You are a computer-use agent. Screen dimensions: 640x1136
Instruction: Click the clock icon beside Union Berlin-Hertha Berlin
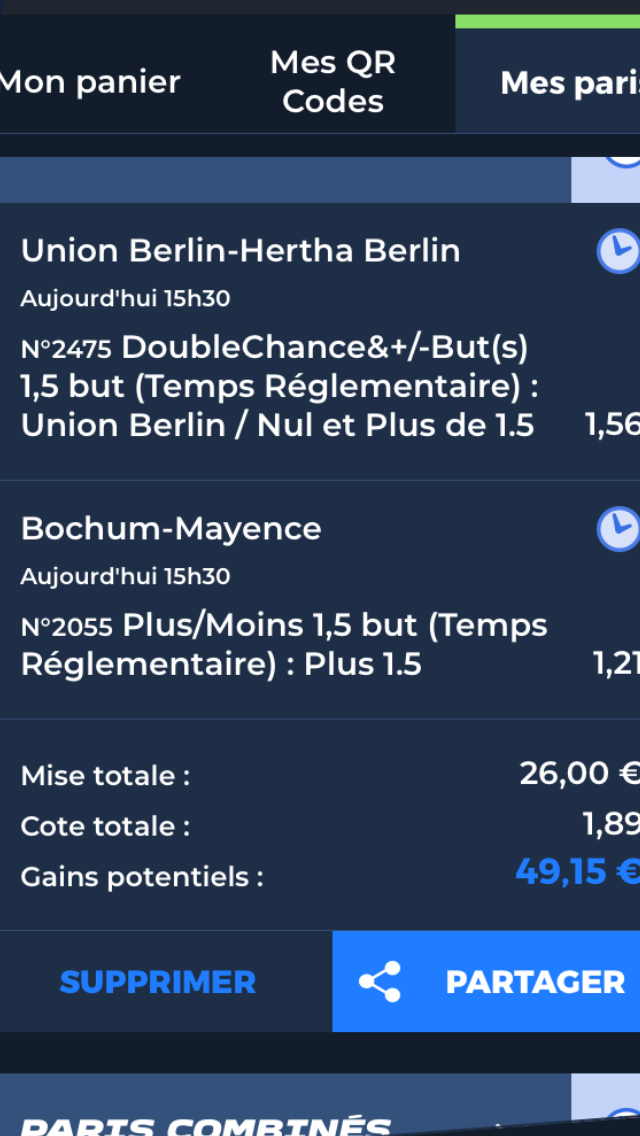coord(618,251)
